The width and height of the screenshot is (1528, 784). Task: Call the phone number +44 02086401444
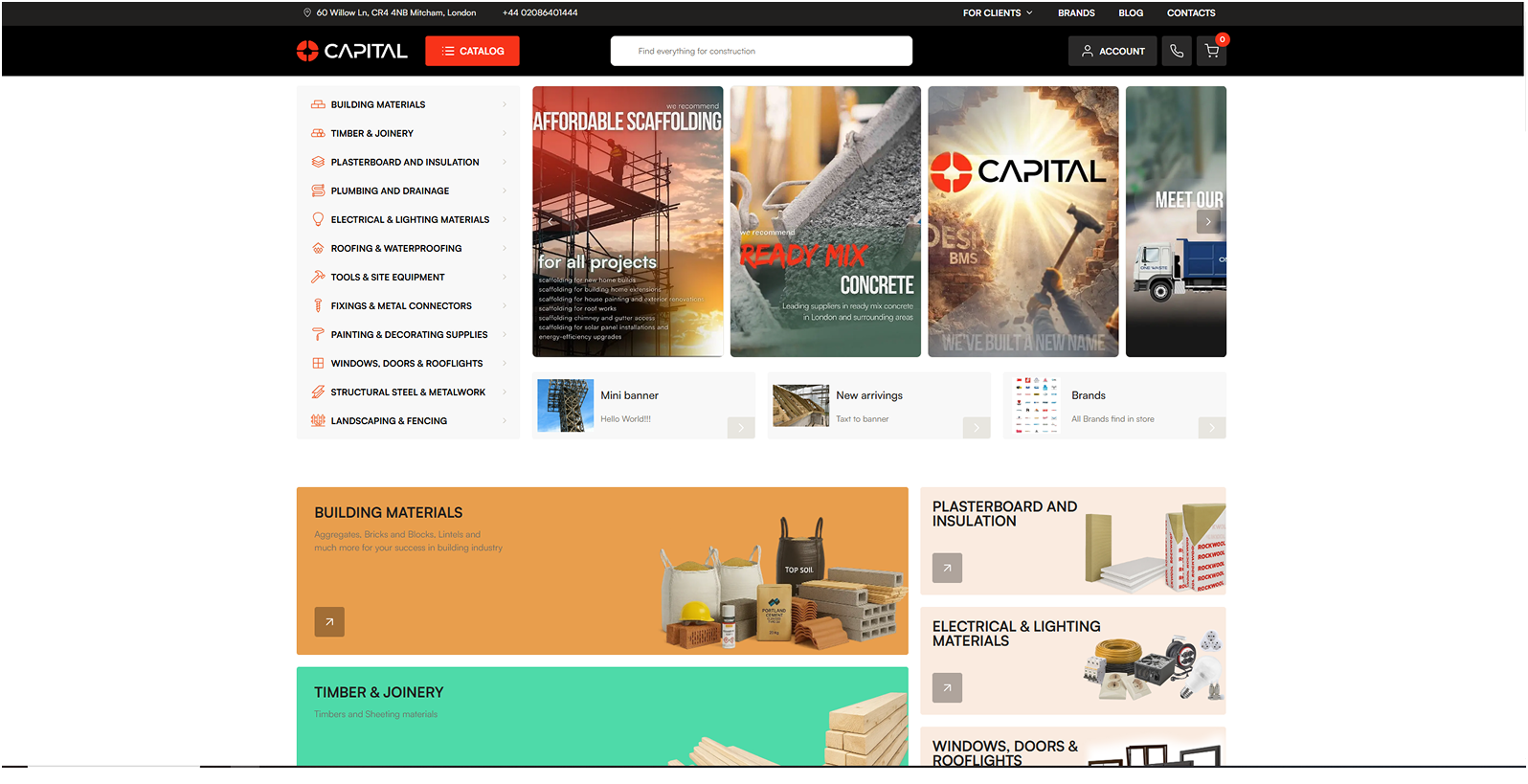pos(540,12)
